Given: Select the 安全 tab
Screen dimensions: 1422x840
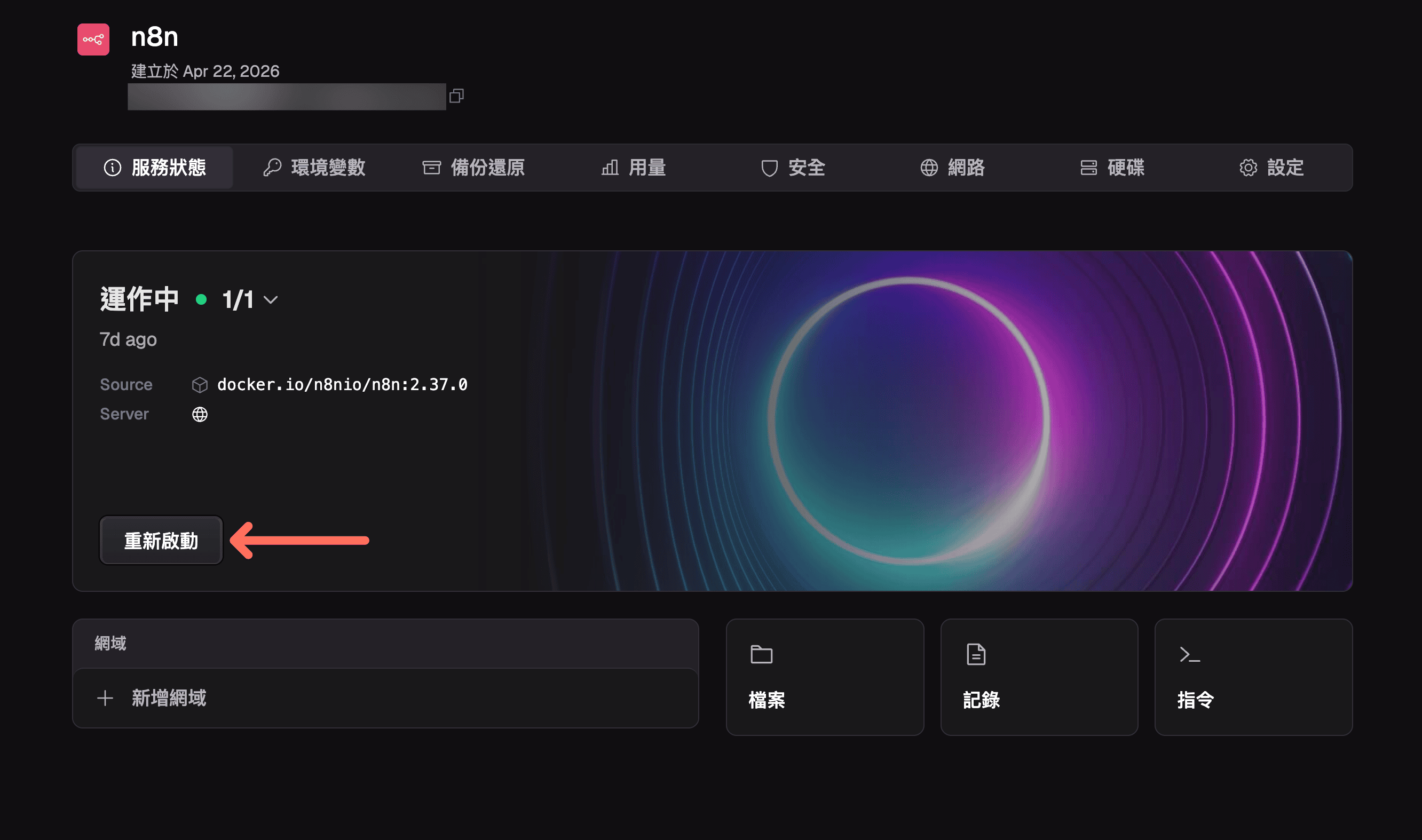Looking at the screenshot, I should tap(793, 168).
